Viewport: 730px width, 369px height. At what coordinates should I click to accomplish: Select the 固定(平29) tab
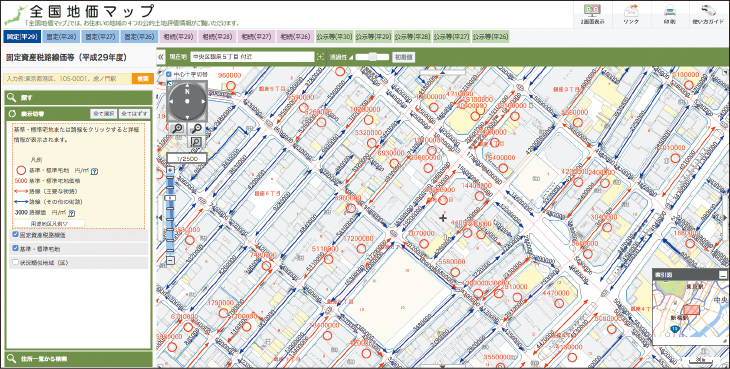22,37
